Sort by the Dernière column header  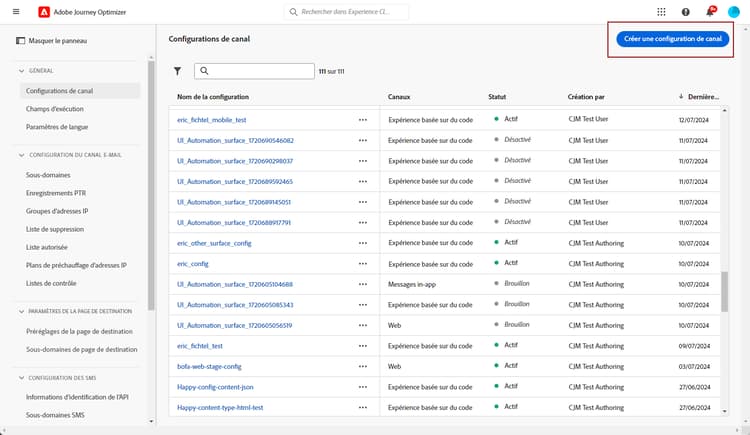tap(704, 96)
